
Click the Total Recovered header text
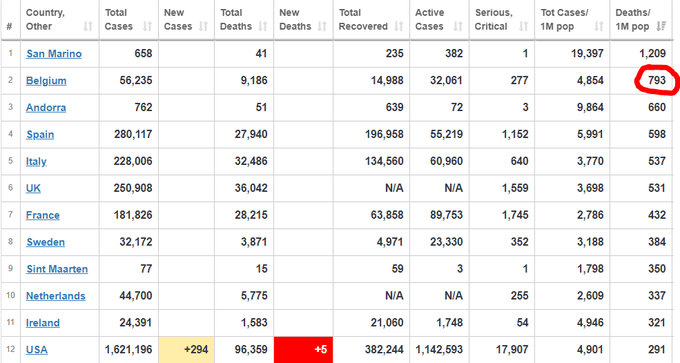[x=363, y=20]
